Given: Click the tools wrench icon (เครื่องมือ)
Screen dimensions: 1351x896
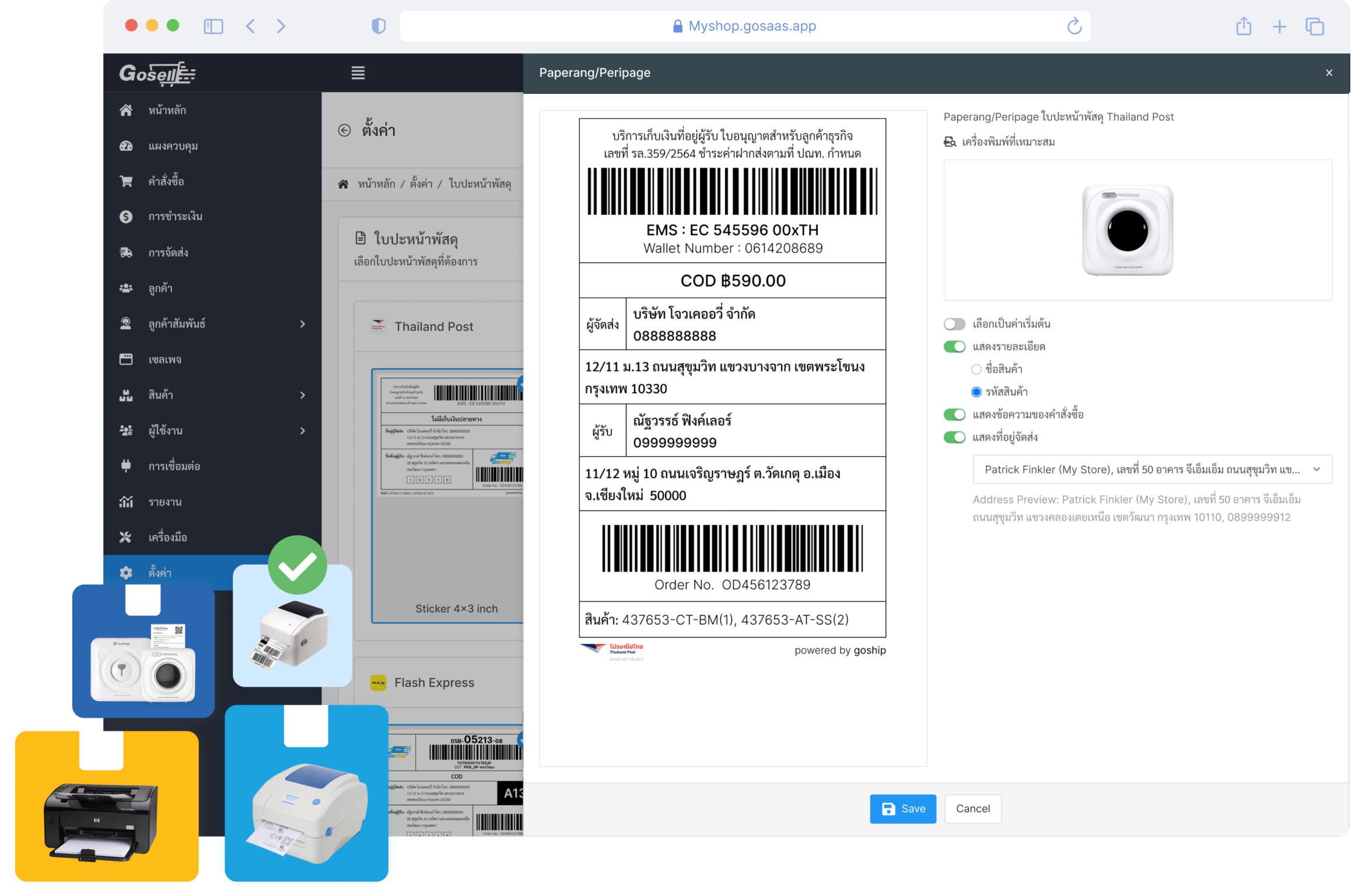Looking at the screenshot, I should point(126,537).
